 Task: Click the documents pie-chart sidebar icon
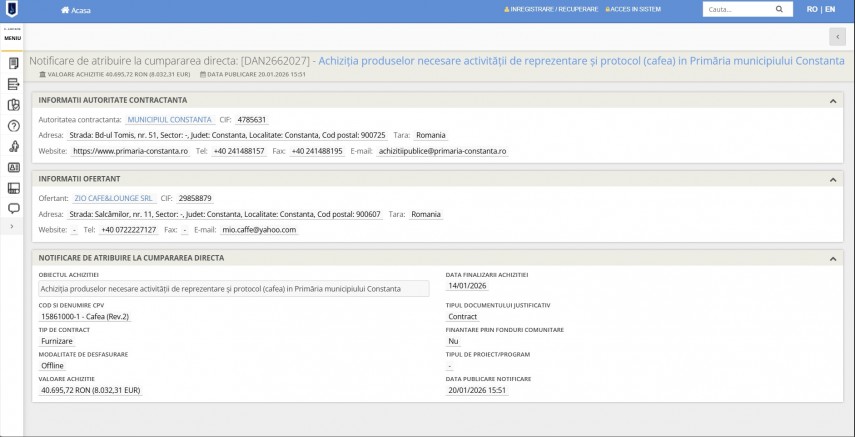(x=14, y=105)
